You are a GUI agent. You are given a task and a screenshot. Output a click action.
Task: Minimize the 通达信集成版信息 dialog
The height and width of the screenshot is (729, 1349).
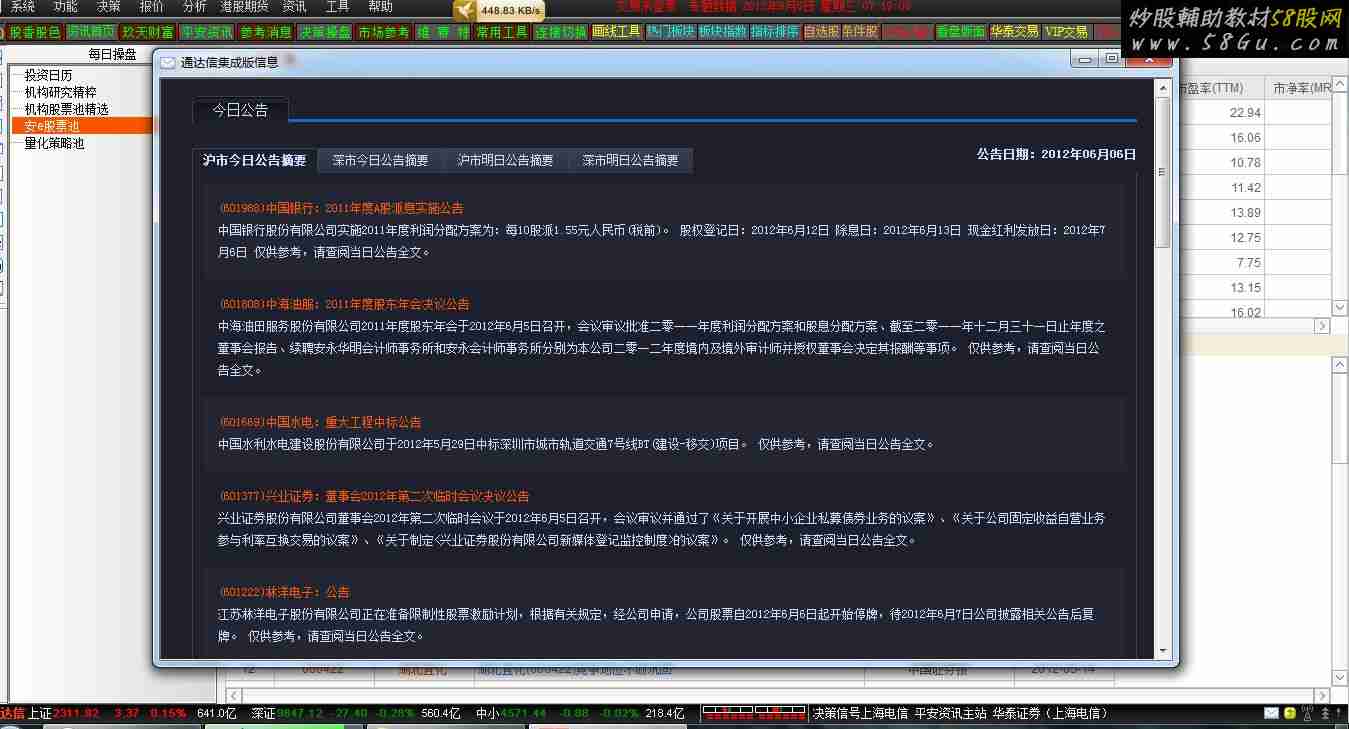1086,59
